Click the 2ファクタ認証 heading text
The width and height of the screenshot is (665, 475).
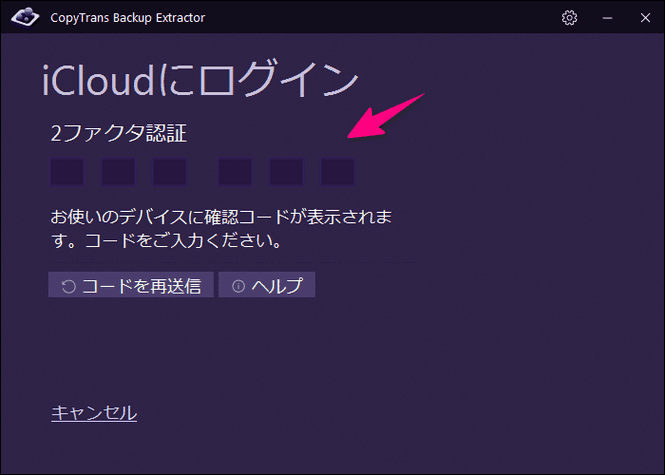tap(118, 133)
